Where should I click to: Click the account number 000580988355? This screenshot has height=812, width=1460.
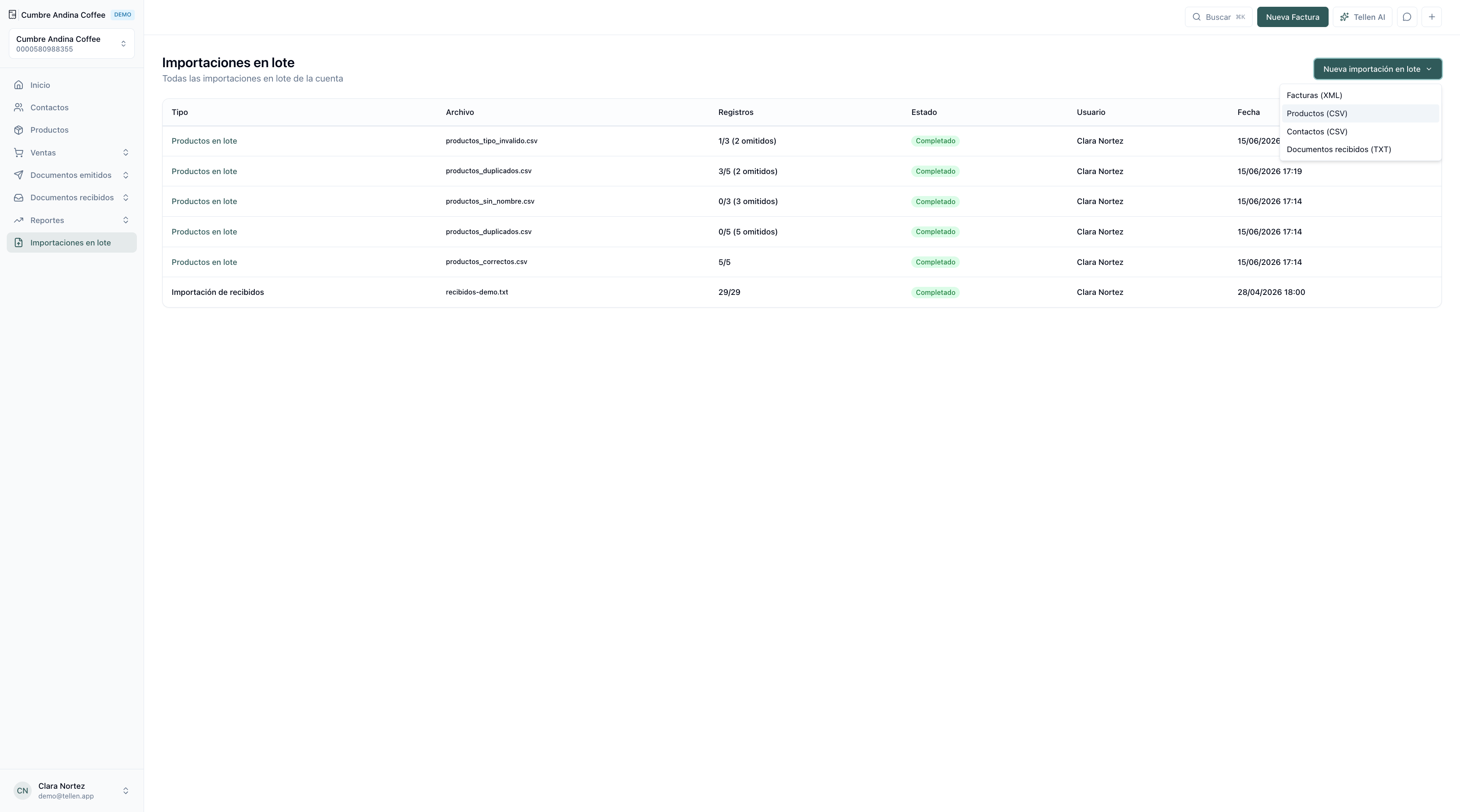tap(44, 49)
